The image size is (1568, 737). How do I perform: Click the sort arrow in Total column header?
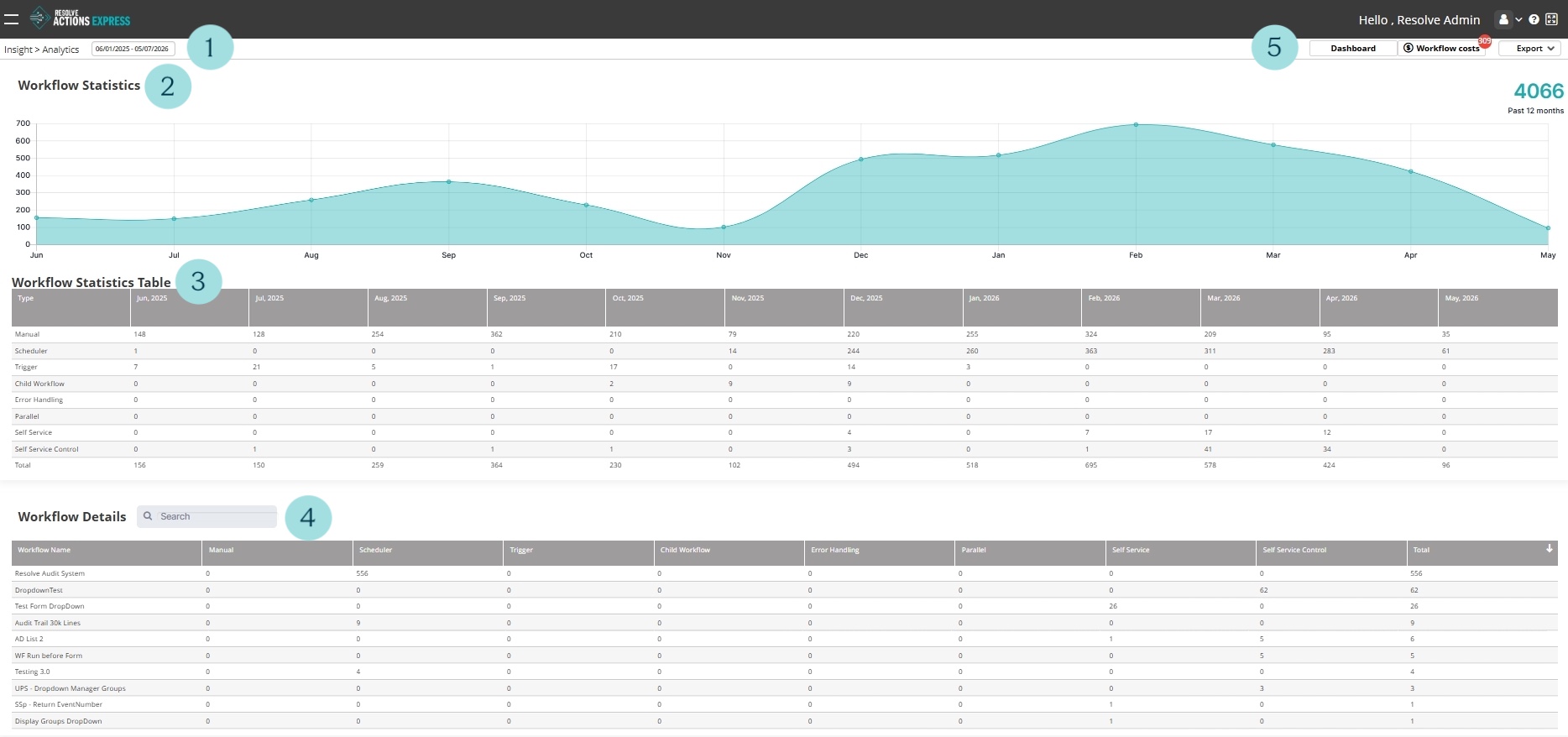pyautogui.click(x=1549, y=549)
